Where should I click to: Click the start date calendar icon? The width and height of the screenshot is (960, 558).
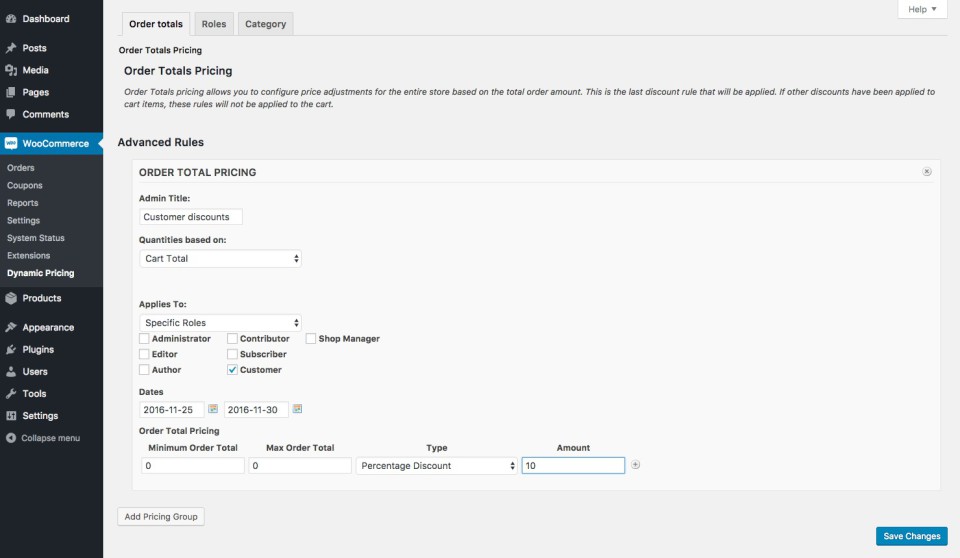pyautogui.click(x=213, y=409)
